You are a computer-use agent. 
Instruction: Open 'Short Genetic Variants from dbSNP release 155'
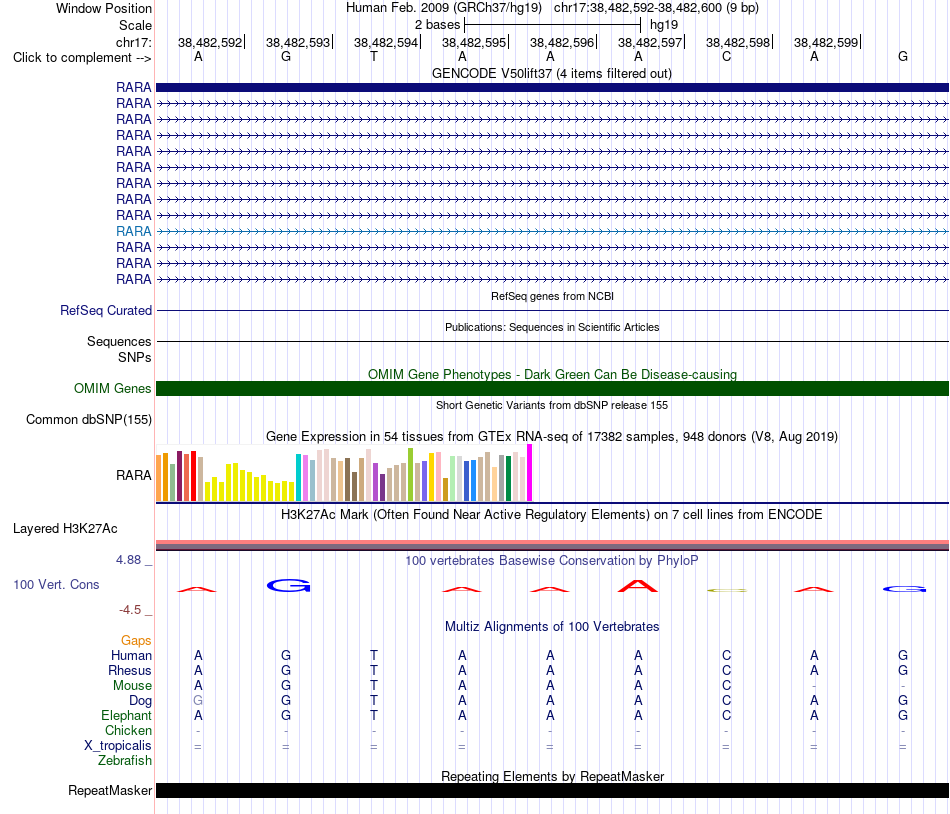(x=552, y=405)
